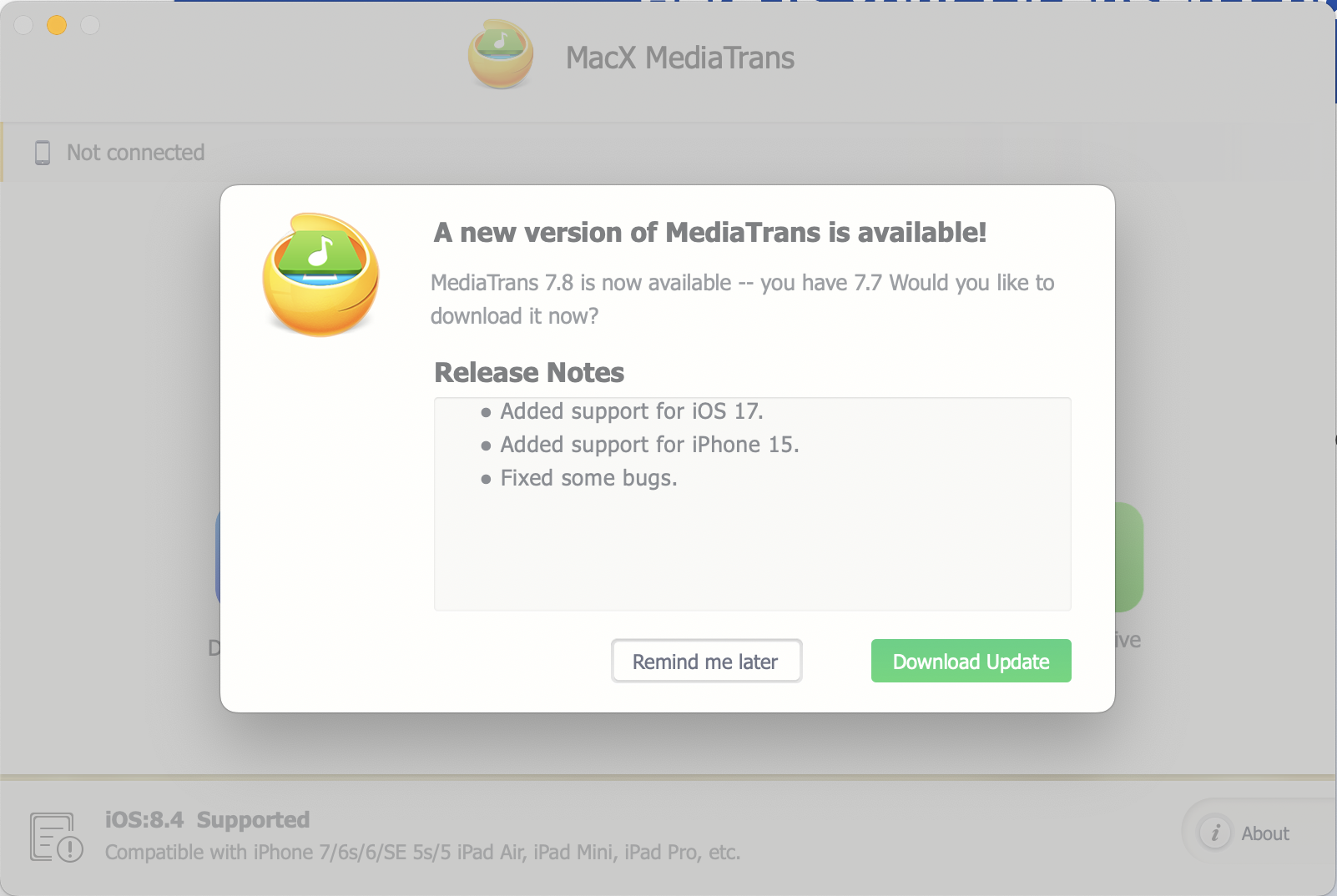Select the 'Added support for iPhone 15' note

coord(649,445)
